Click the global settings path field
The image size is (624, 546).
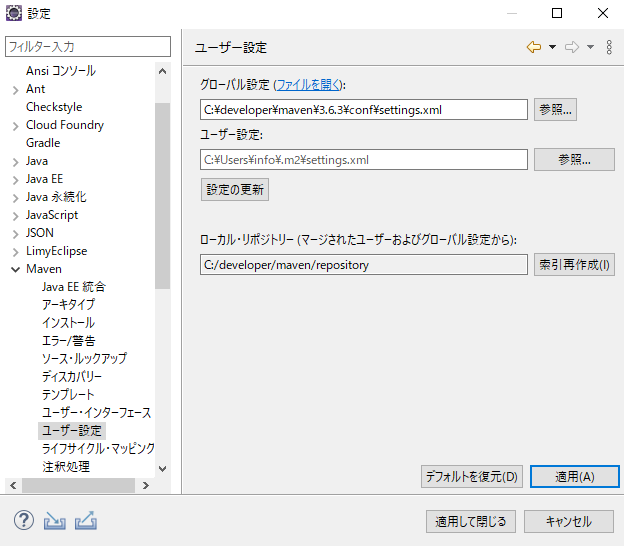[x=364, y=109]
